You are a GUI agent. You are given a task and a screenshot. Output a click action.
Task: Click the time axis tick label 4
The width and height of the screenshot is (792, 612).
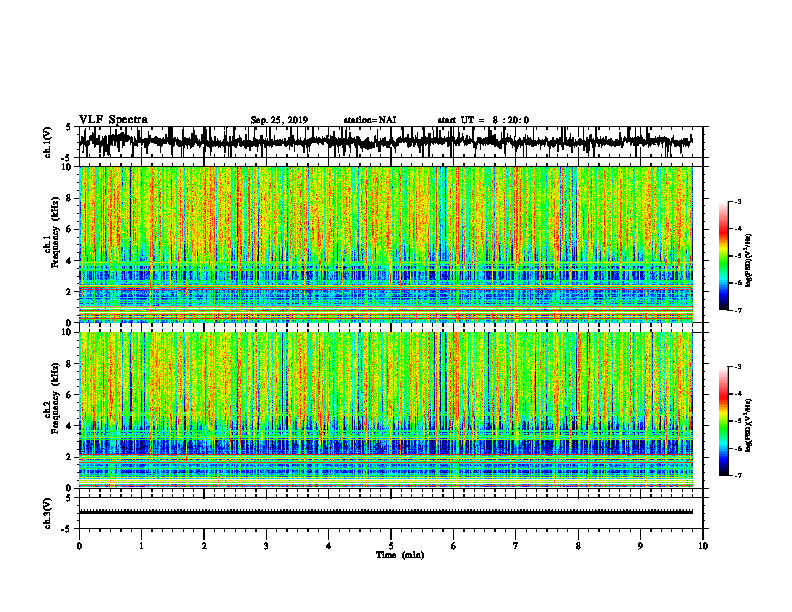tap(329, 546)
